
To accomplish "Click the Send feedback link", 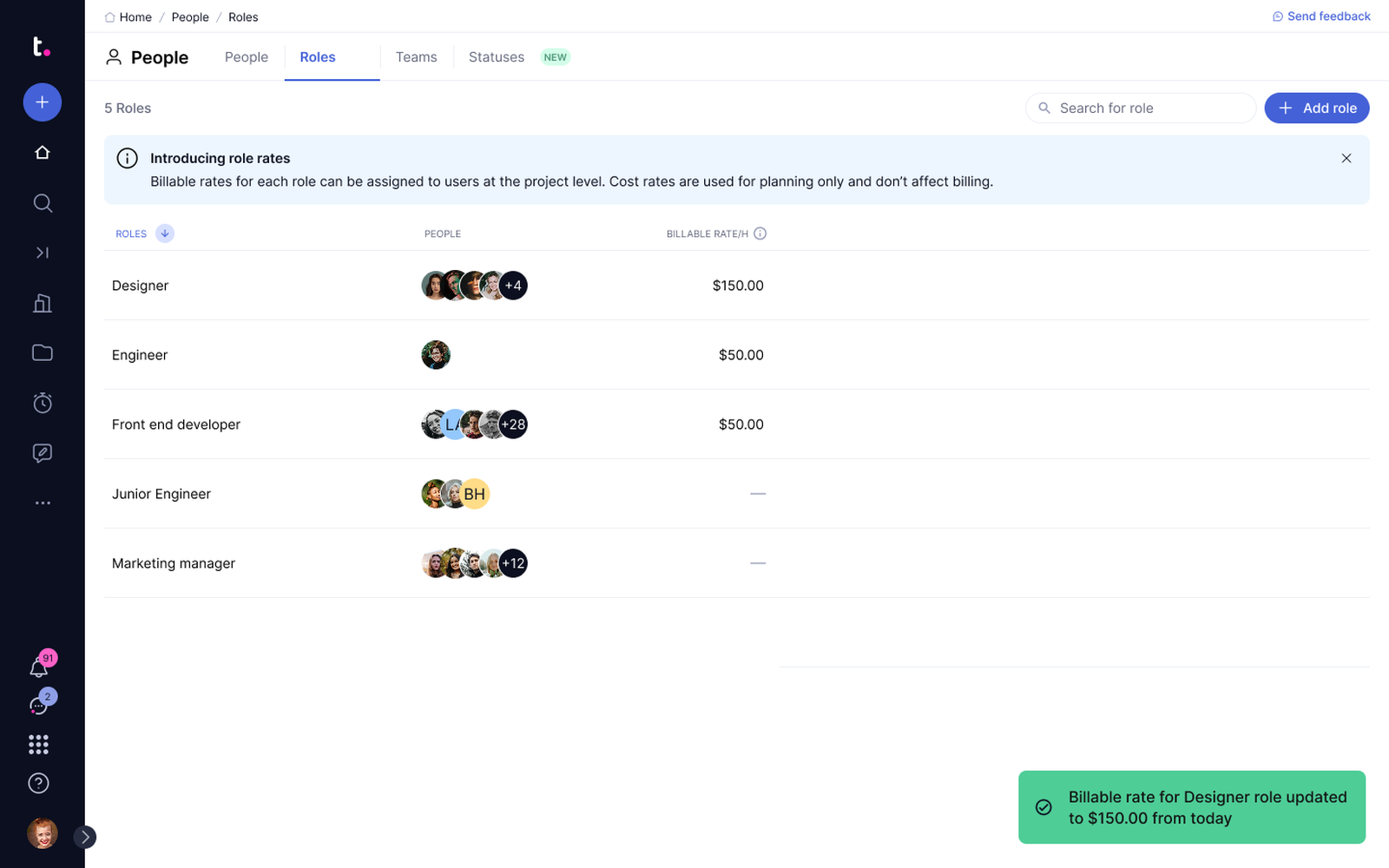I will pos(1321,16).
